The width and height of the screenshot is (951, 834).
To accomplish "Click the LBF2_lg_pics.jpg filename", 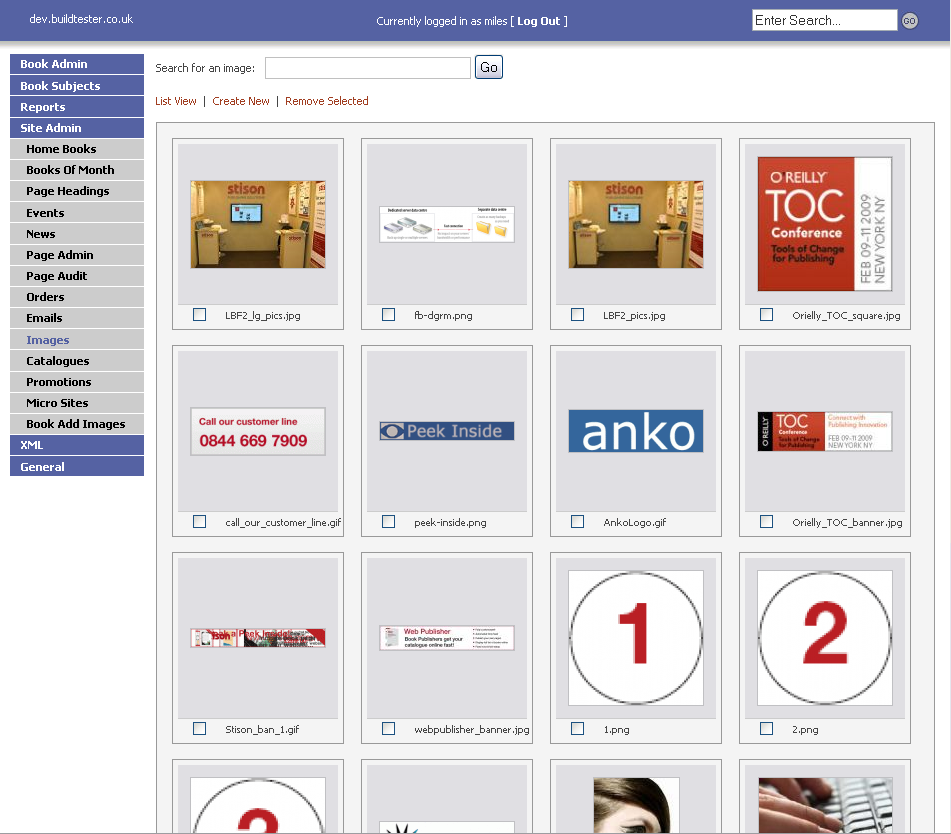I will tap(263, 315).
